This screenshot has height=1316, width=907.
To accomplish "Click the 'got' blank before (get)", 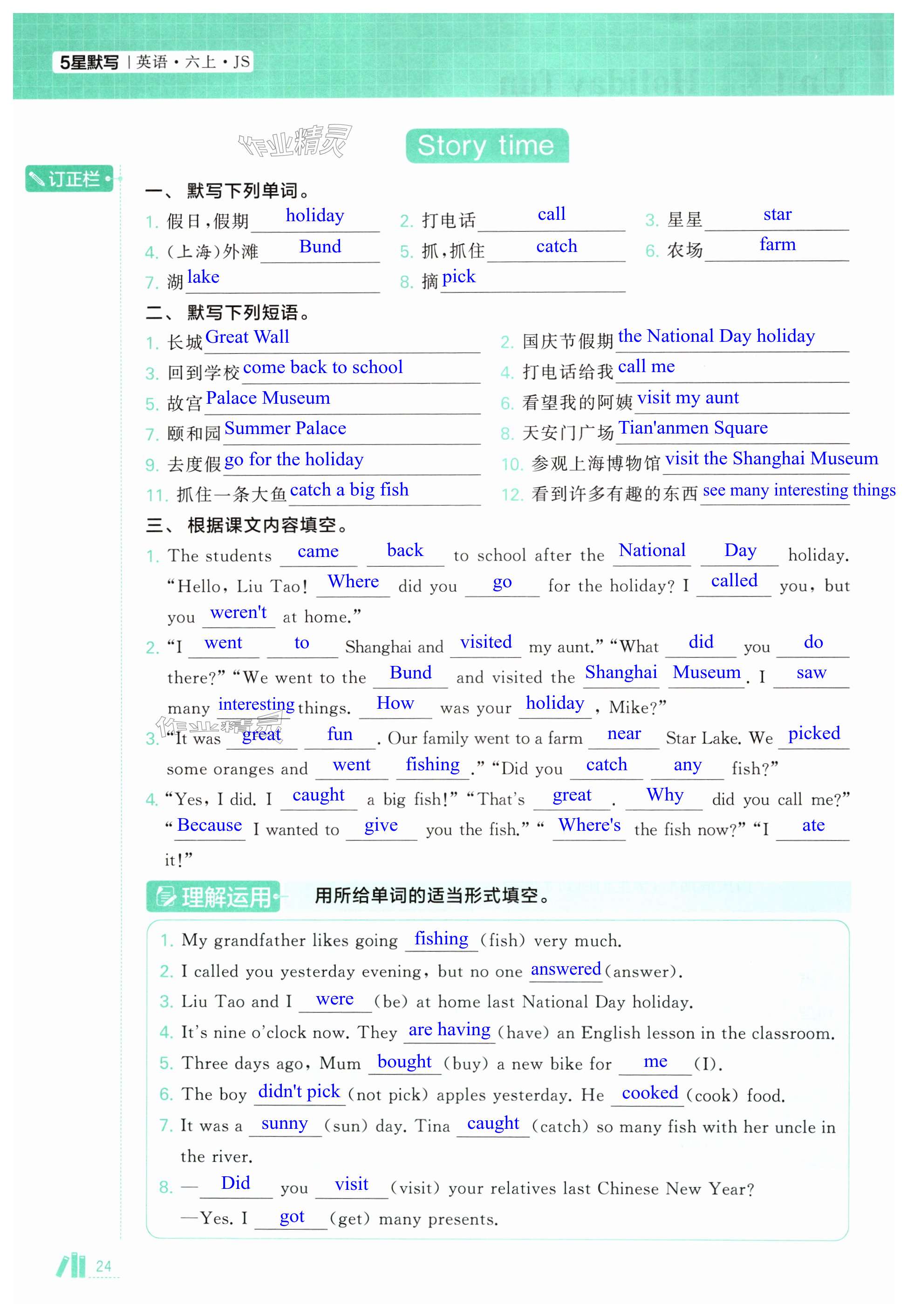I will click(292, 1217).
